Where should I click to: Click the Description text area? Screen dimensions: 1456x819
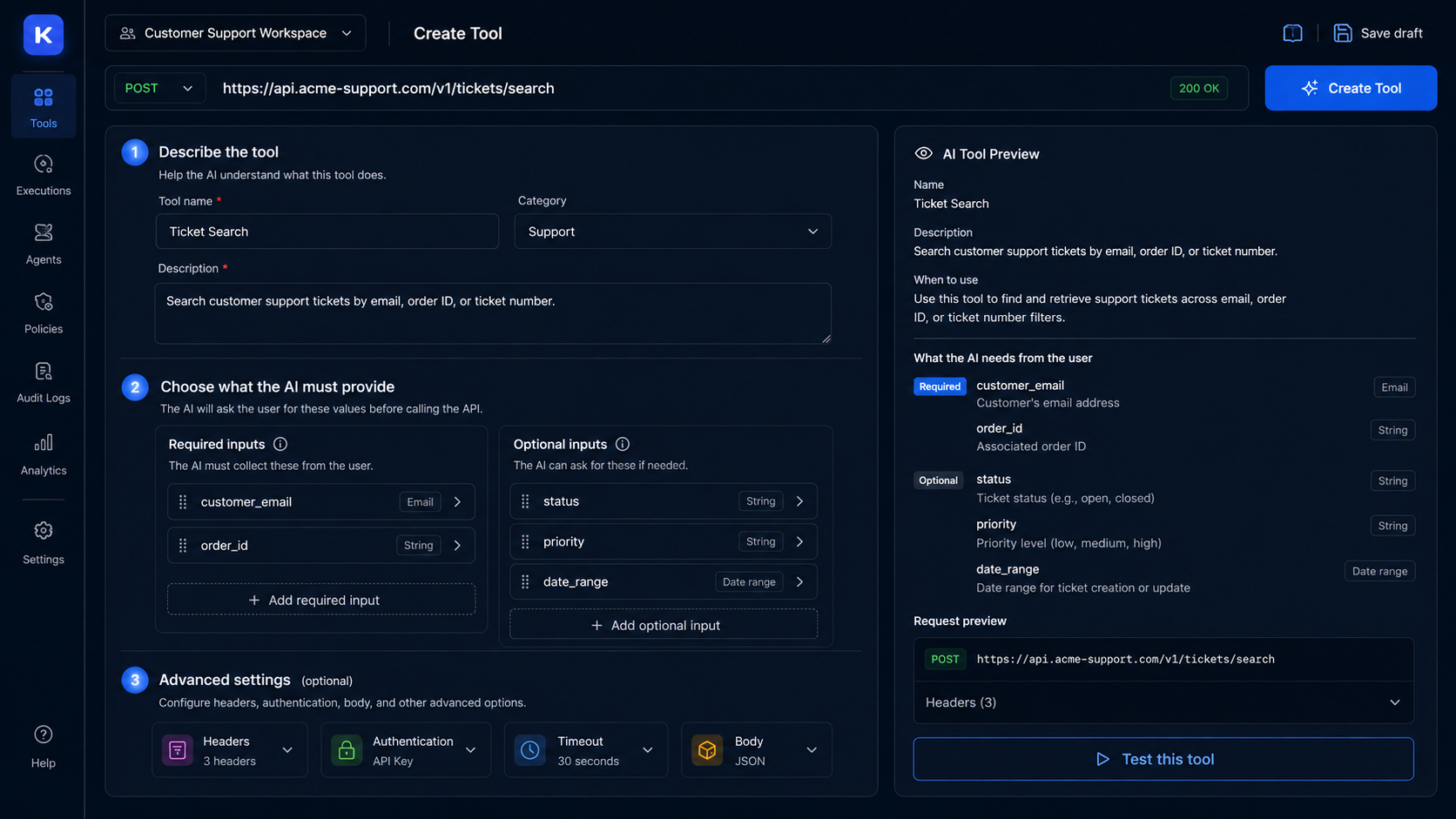[x=493, y=313]
